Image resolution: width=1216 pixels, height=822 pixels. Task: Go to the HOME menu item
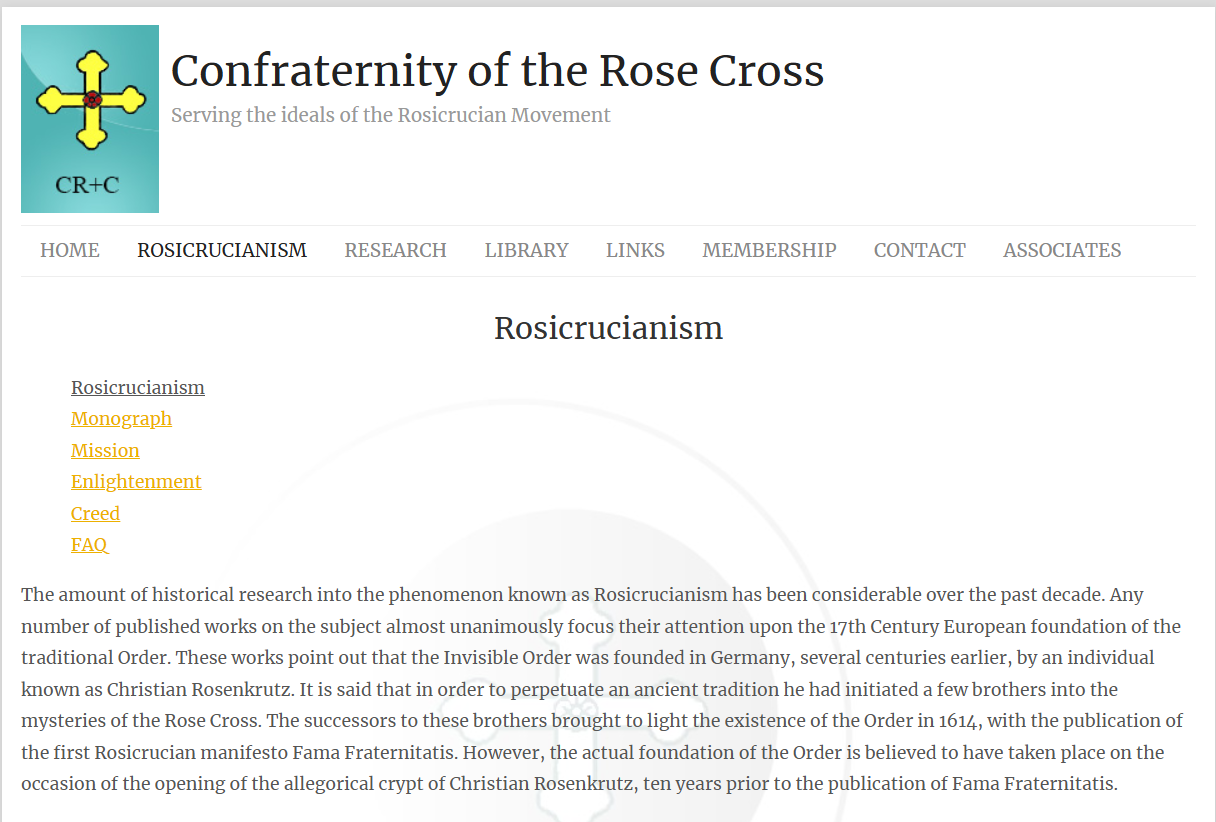pyautogui.click(x=70, y=250)
